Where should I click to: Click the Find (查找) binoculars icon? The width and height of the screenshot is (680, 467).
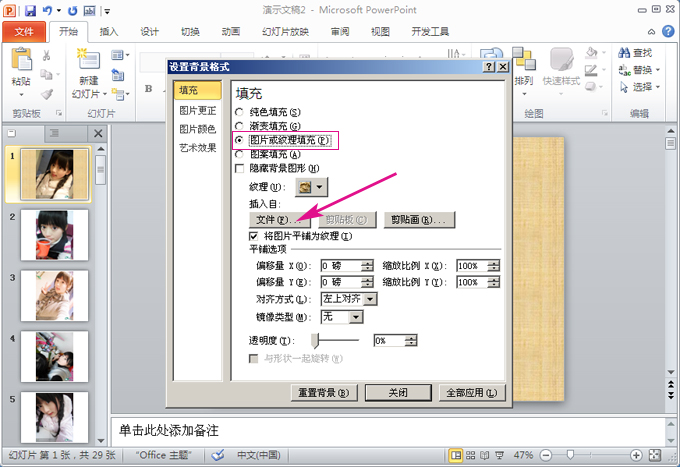tap(624, 53)
